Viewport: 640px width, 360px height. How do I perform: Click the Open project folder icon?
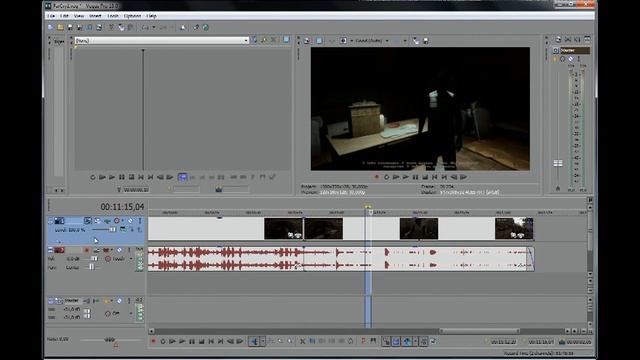pos(60,27)
